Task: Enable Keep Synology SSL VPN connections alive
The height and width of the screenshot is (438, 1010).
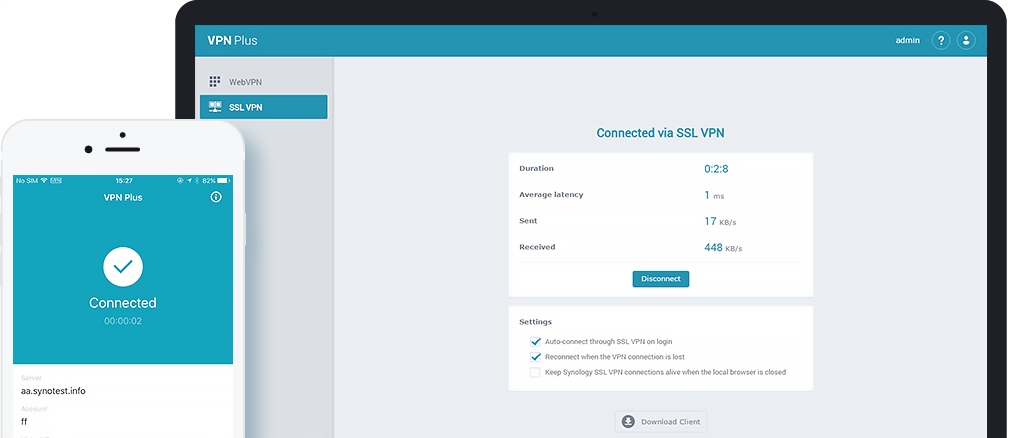Action: coord(535,372)
